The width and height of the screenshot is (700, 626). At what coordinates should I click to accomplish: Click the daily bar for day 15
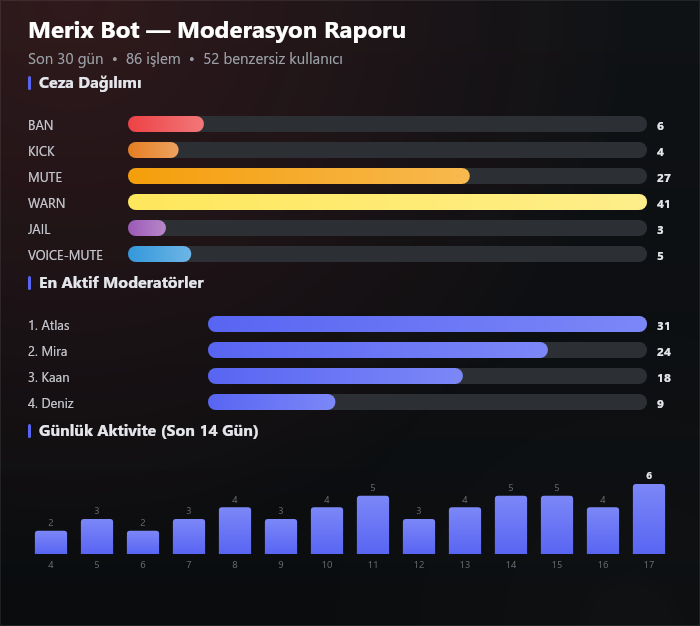(557, 525)
